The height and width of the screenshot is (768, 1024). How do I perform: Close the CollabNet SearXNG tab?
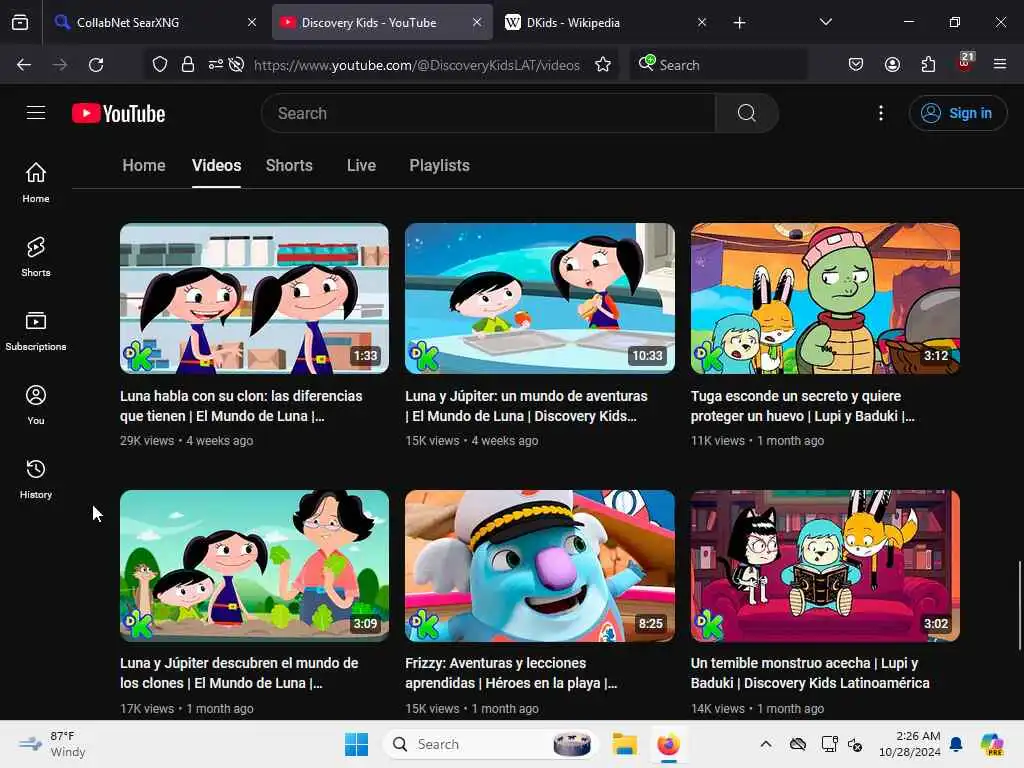pos(252,22)
